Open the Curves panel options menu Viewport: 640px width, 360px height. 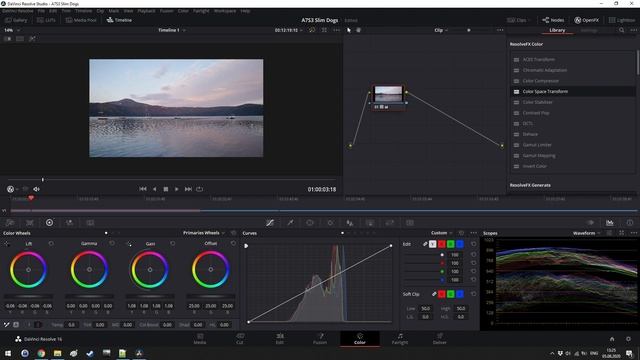(473, 233)
